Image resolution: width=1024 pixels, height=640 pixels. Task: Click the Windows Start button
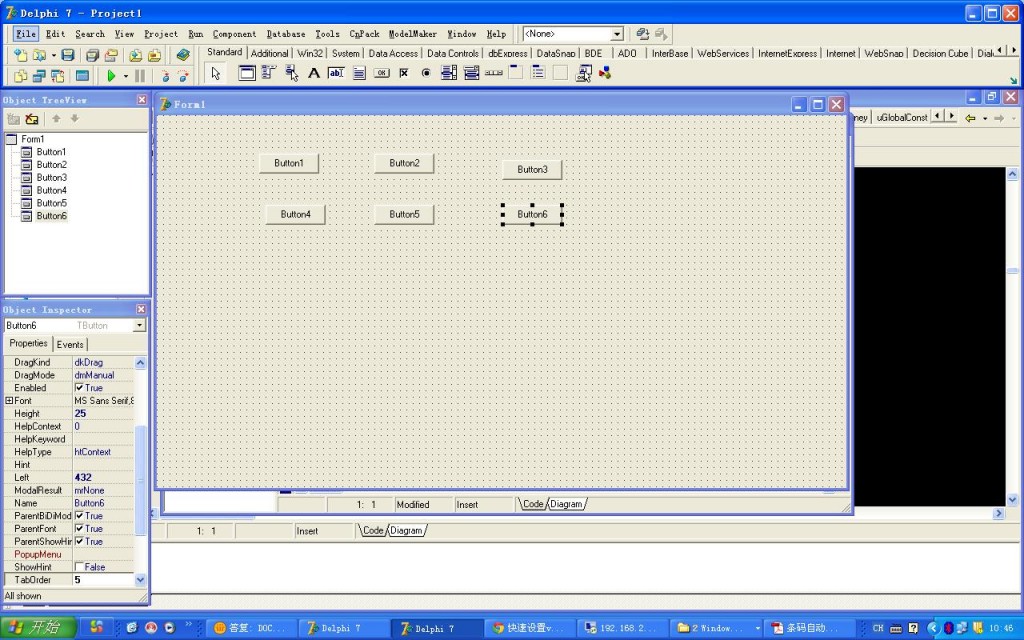tap(36, 627)
